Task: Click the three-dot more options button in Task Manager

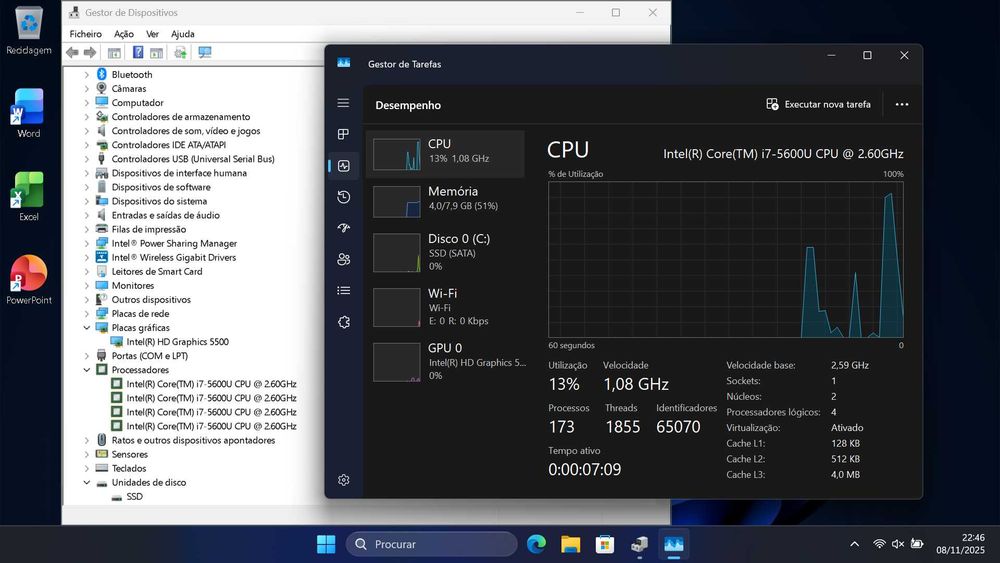Action: [902, 105]
